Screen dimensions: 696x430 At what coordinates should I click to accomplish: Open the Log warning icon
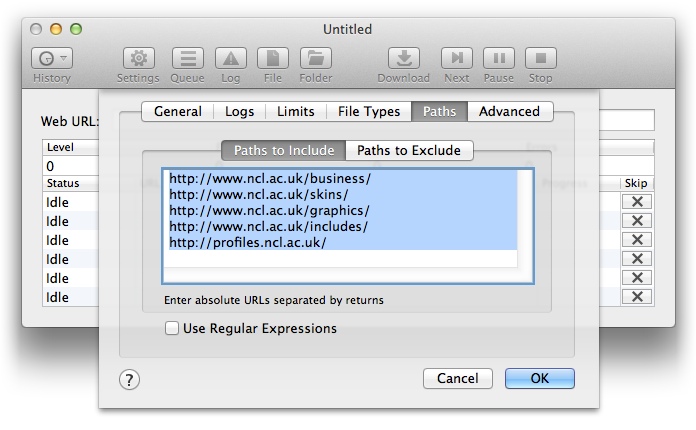click(231, 59)
